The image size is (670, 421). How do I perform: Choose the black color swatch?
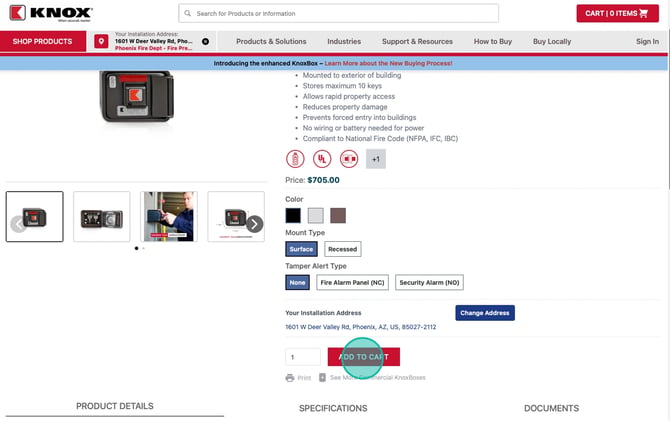click(x=293, y=215)
